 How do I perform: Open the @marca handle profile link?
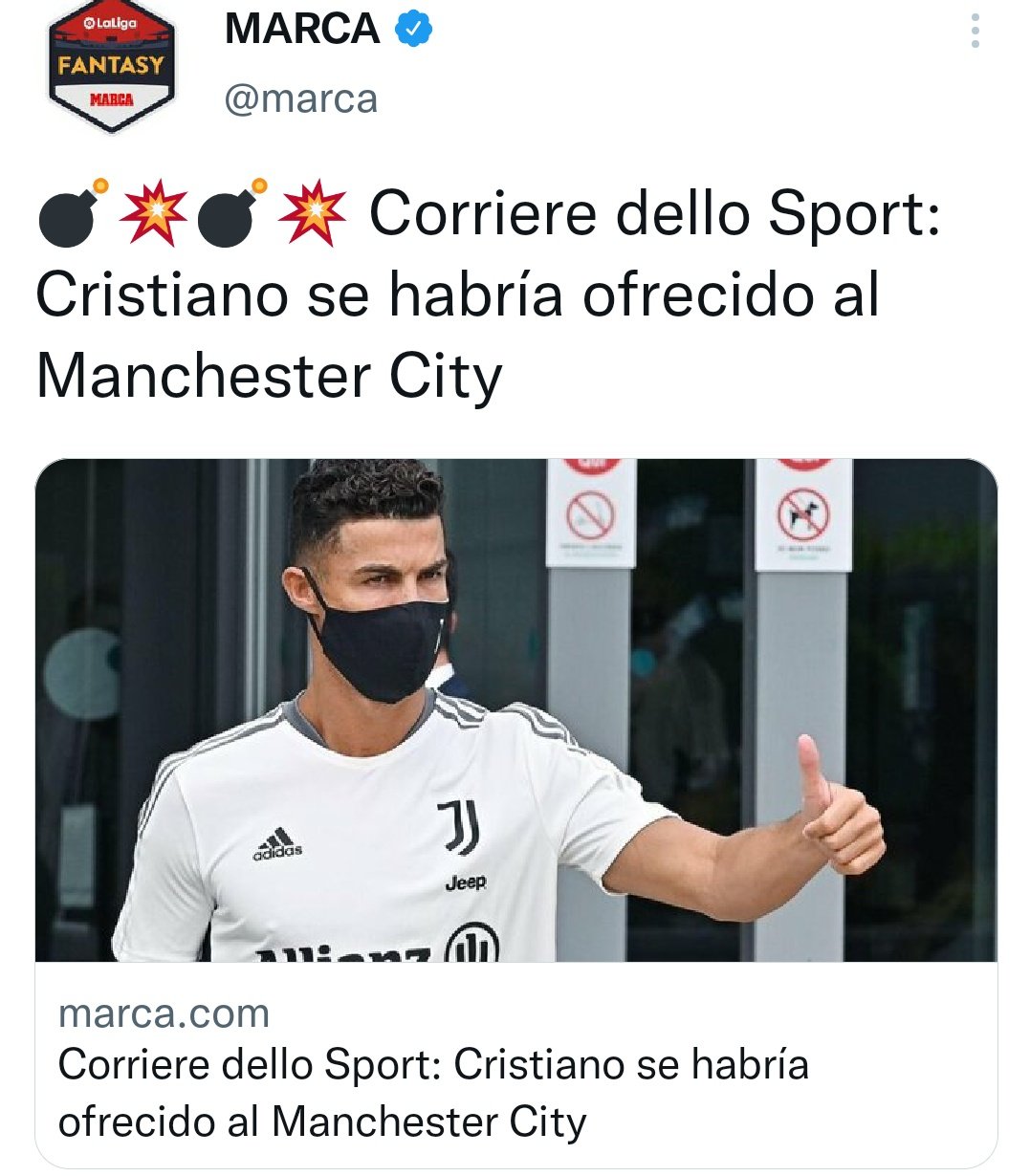coord(300,98)
